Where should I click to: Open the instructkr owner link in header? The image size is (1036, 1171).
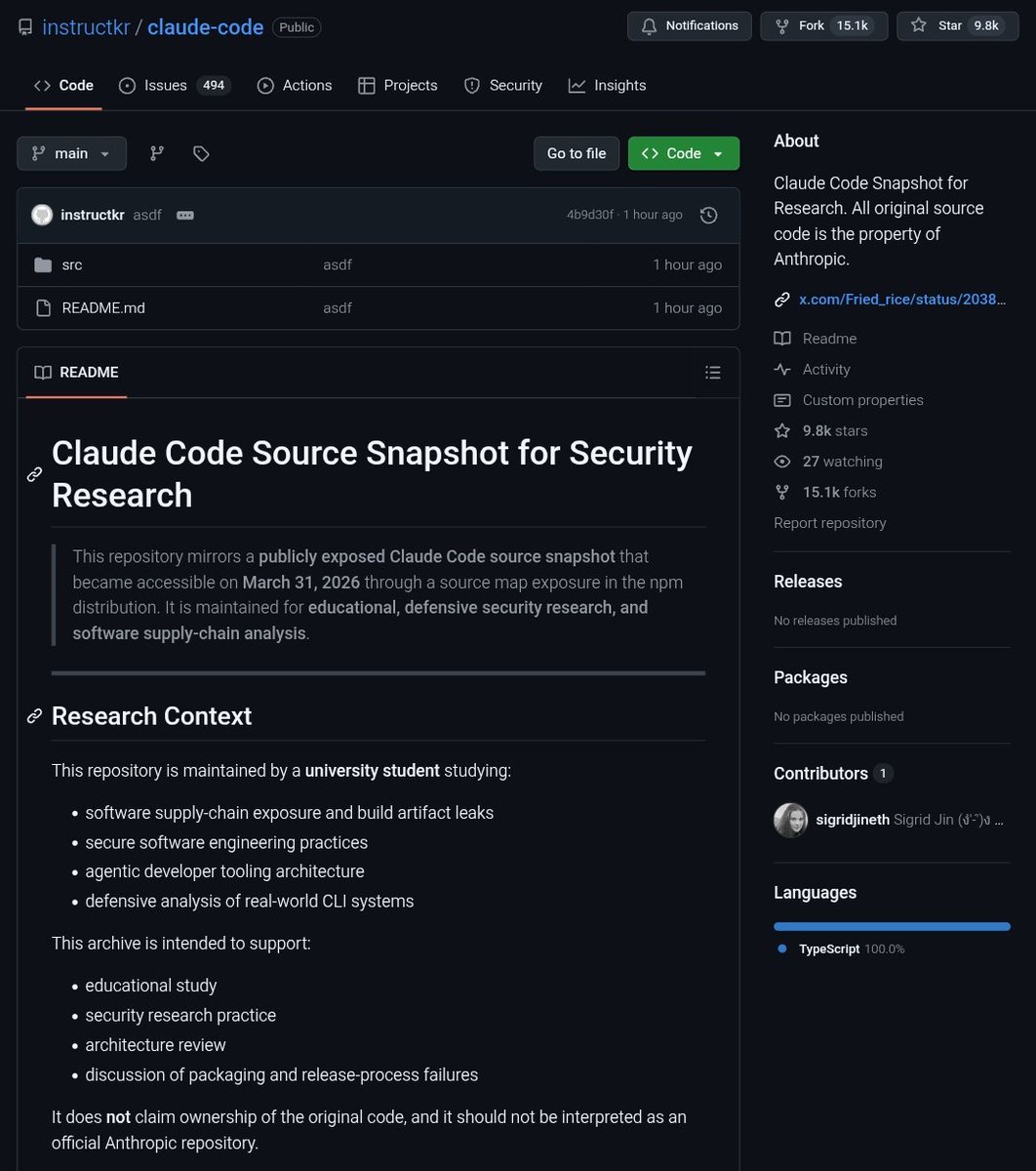tap(86, 27)
